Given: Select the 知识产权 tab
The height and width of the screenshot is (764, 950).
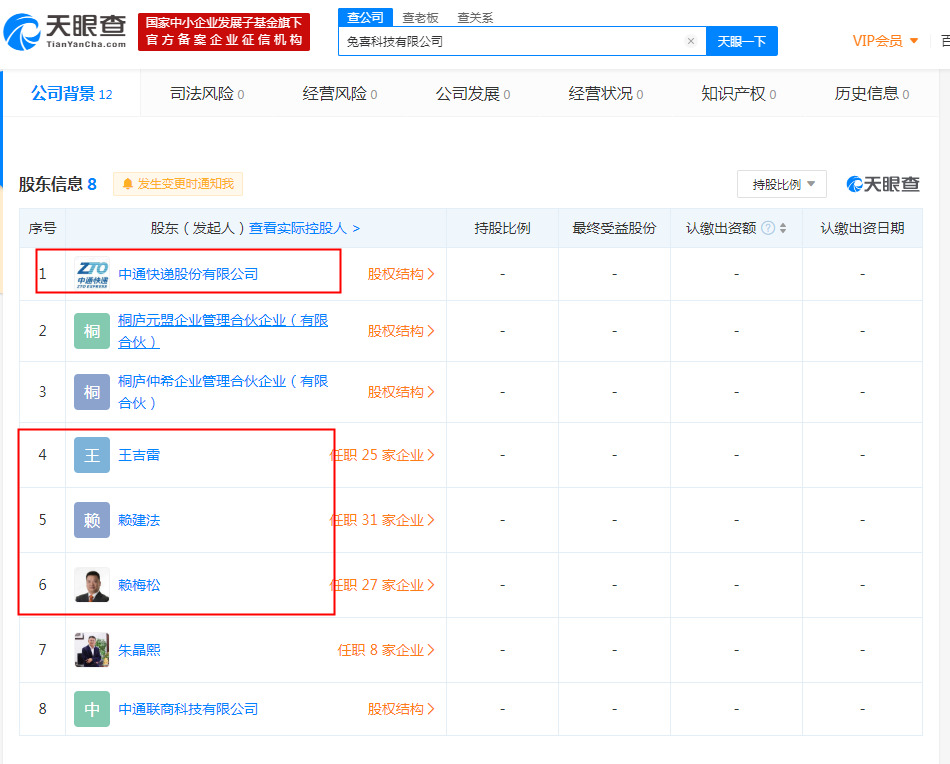Looking at the screenshot, I should tap(738, 93).
